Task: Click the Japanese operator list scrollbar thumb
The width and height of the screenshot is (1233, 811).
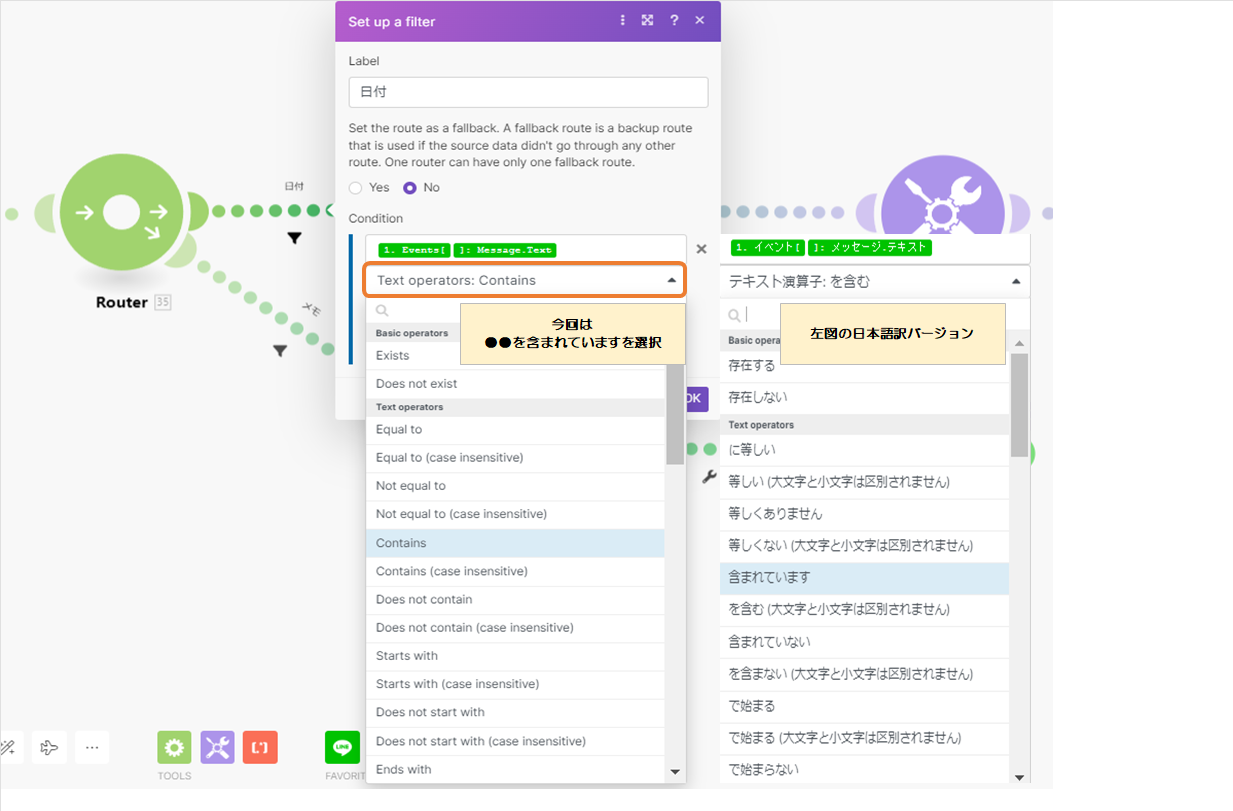Action: (1019, 405)
